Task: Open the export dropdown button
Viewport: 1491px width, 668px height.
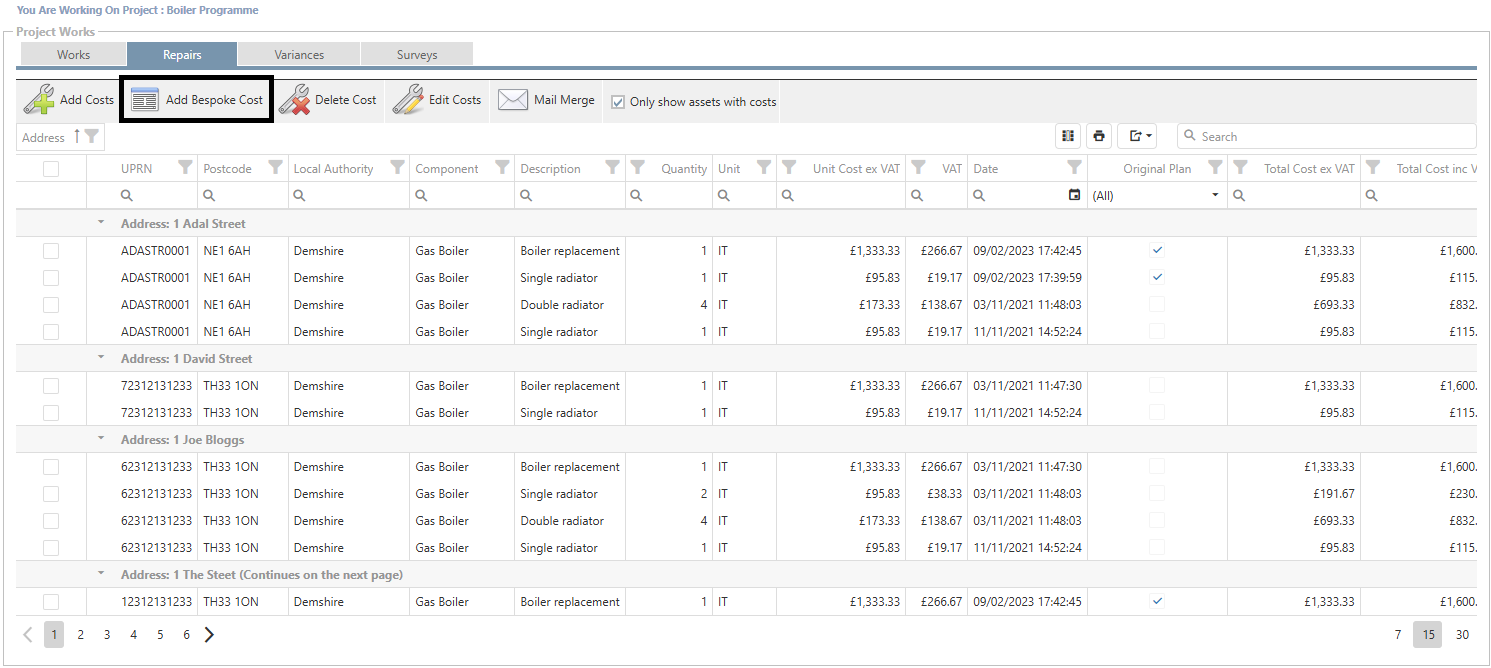Action: tap(1141, 136)
